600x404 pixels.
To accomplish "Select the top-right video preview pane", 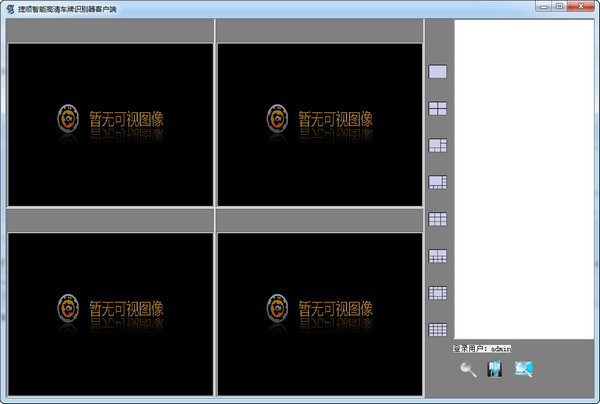I will [320, 125].
